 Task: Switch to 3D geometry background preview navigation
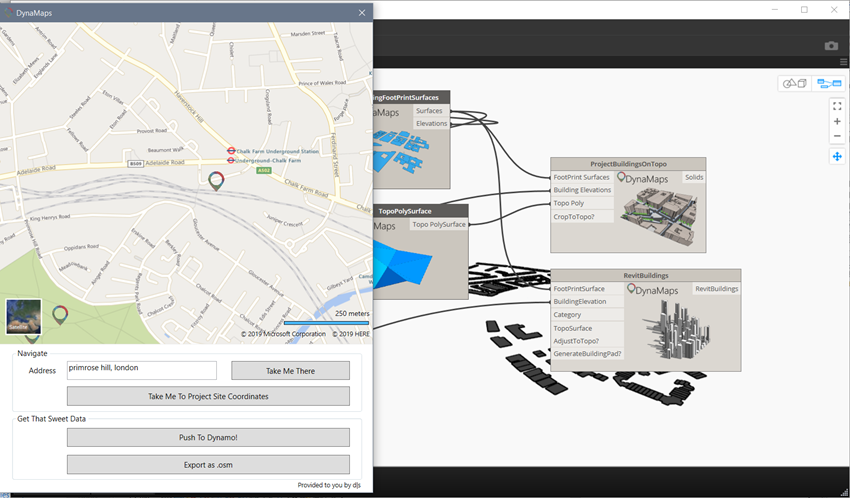pyautogui.click(x=795, y=83)
